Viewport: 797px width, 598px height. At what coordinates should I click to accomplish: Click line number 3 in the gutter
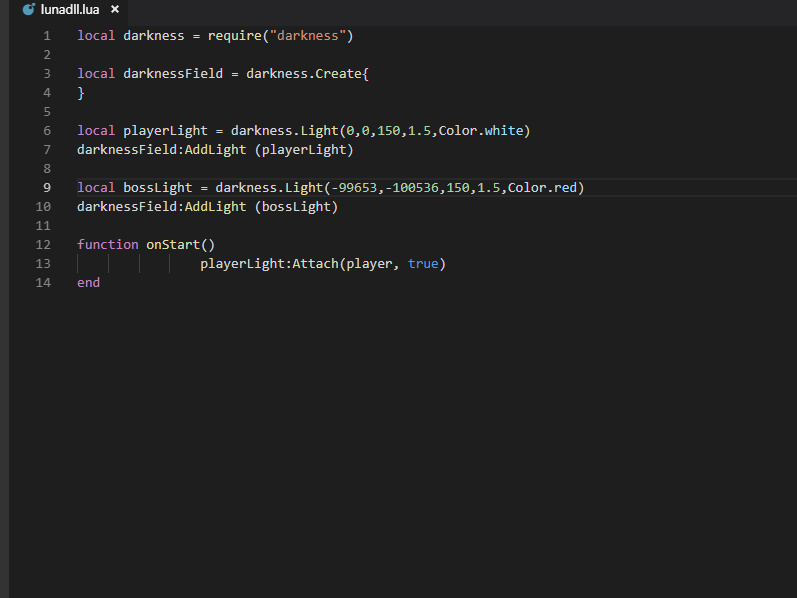(47, 74)
